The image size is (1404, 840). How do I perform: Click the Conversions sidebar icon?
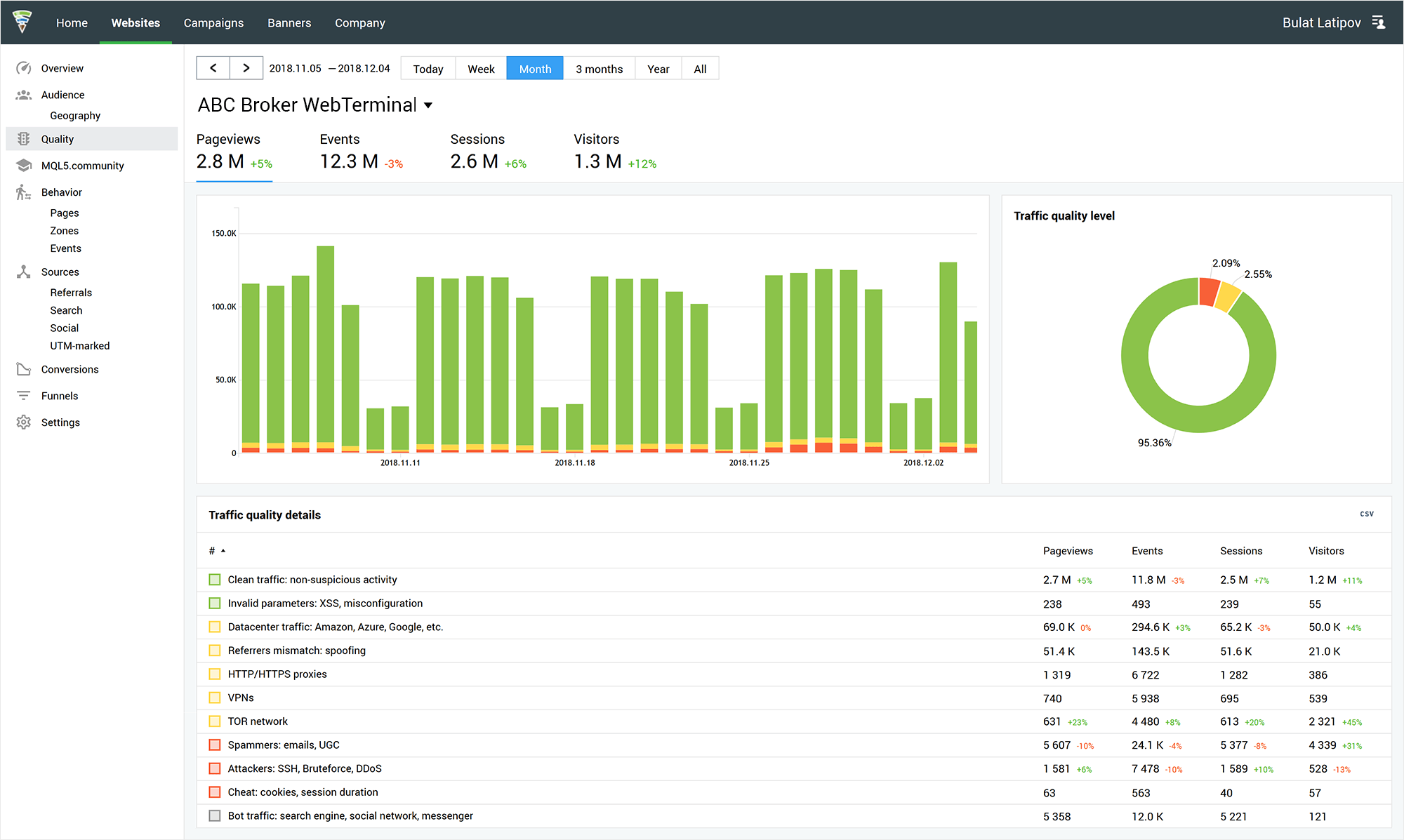point(22,368)
